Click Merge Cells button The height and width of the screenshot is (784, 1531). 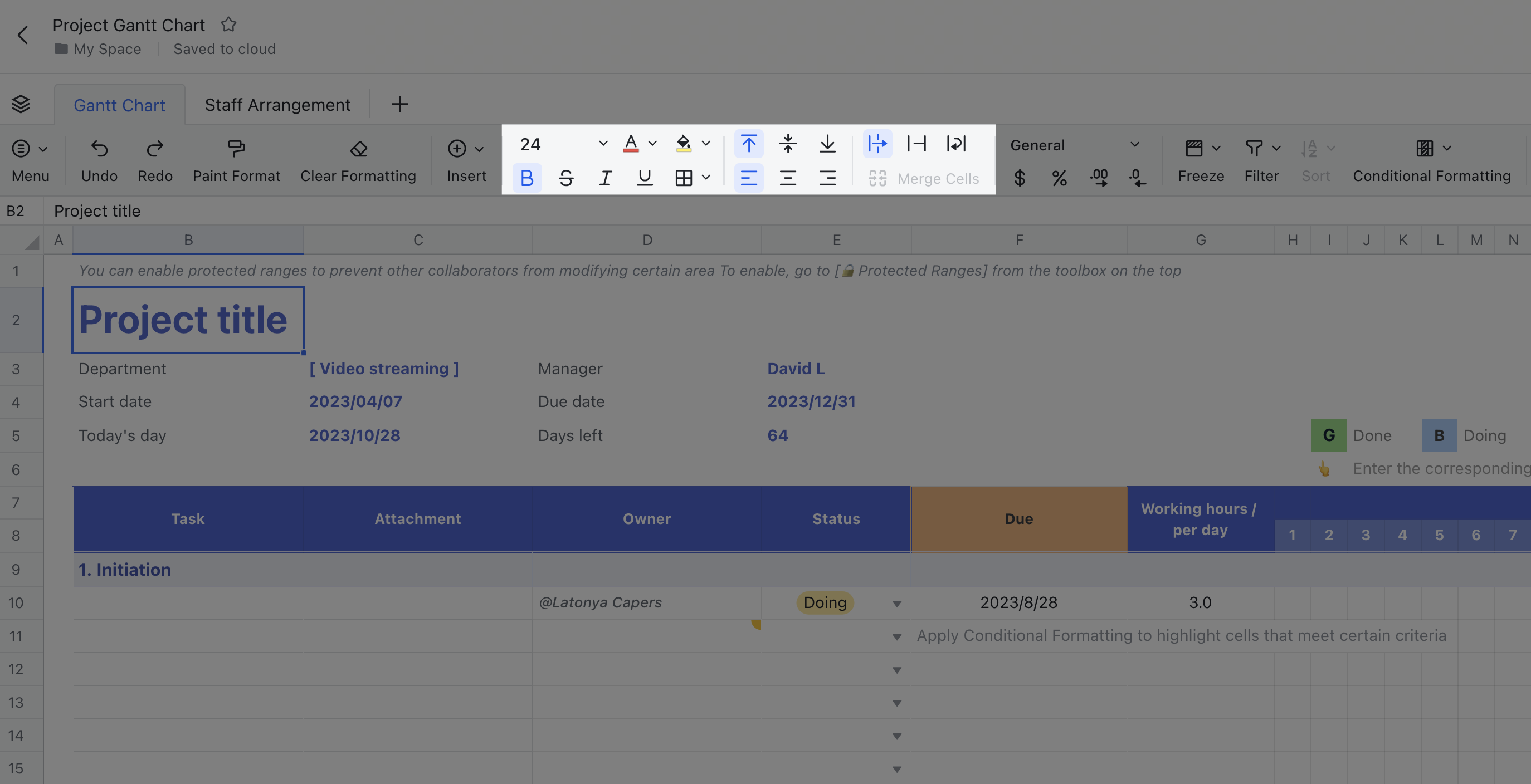click(924, 178)
